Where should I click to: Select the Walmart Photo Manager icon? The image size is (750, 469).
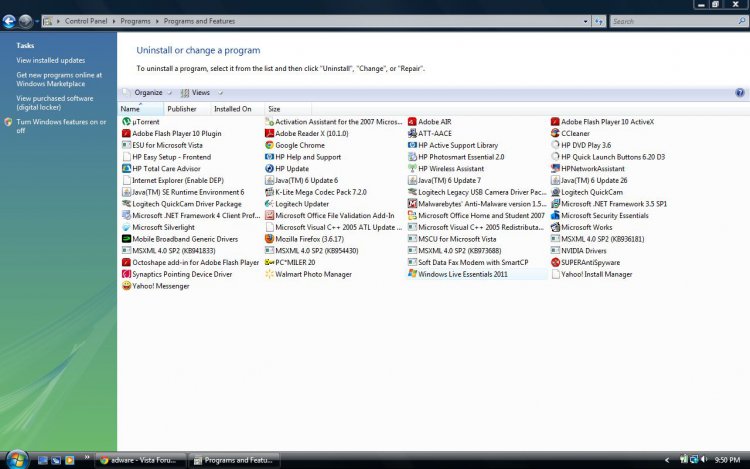coord(269,274)
